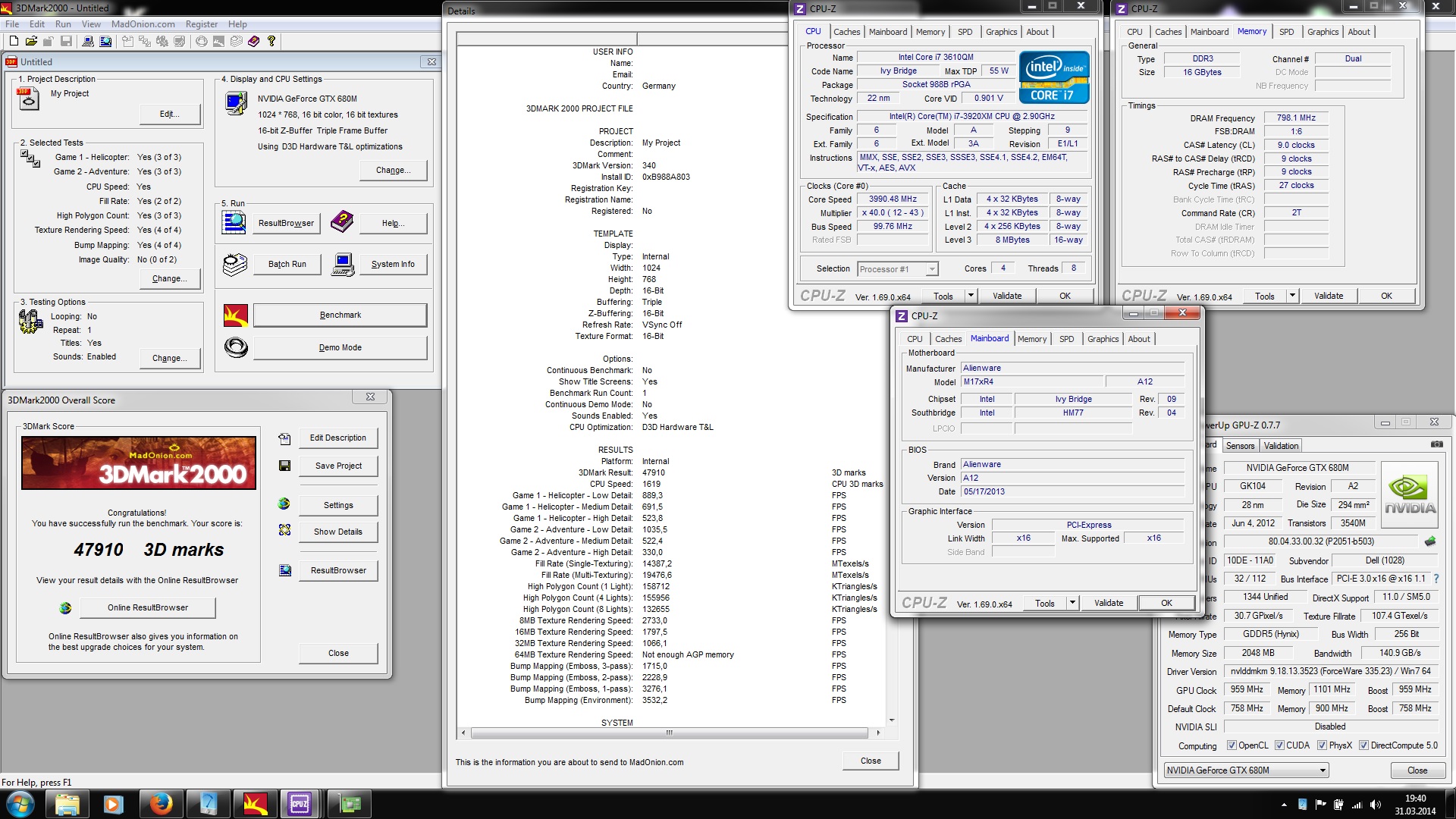Toggle the OpenCL checkbox in GPU-Z

click(1232, 745)
